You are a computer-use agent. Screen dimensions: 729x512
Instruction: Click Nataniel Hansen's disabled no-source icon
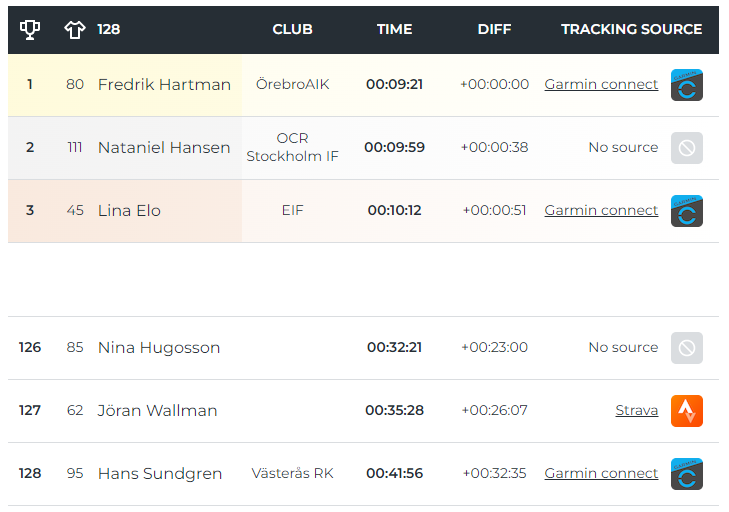point(687,148)
